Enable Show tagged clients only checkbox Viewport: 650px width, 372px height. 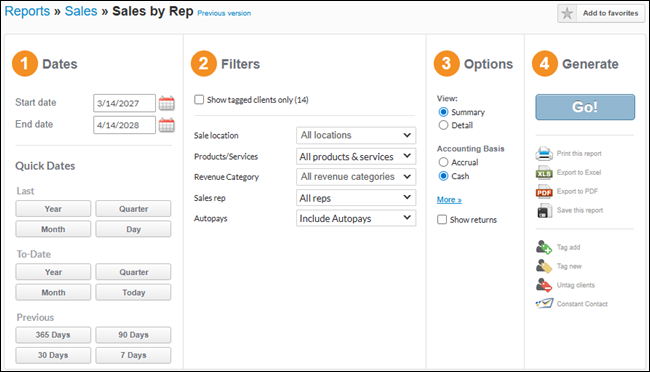pyautogui.click(x=199, y=100)
